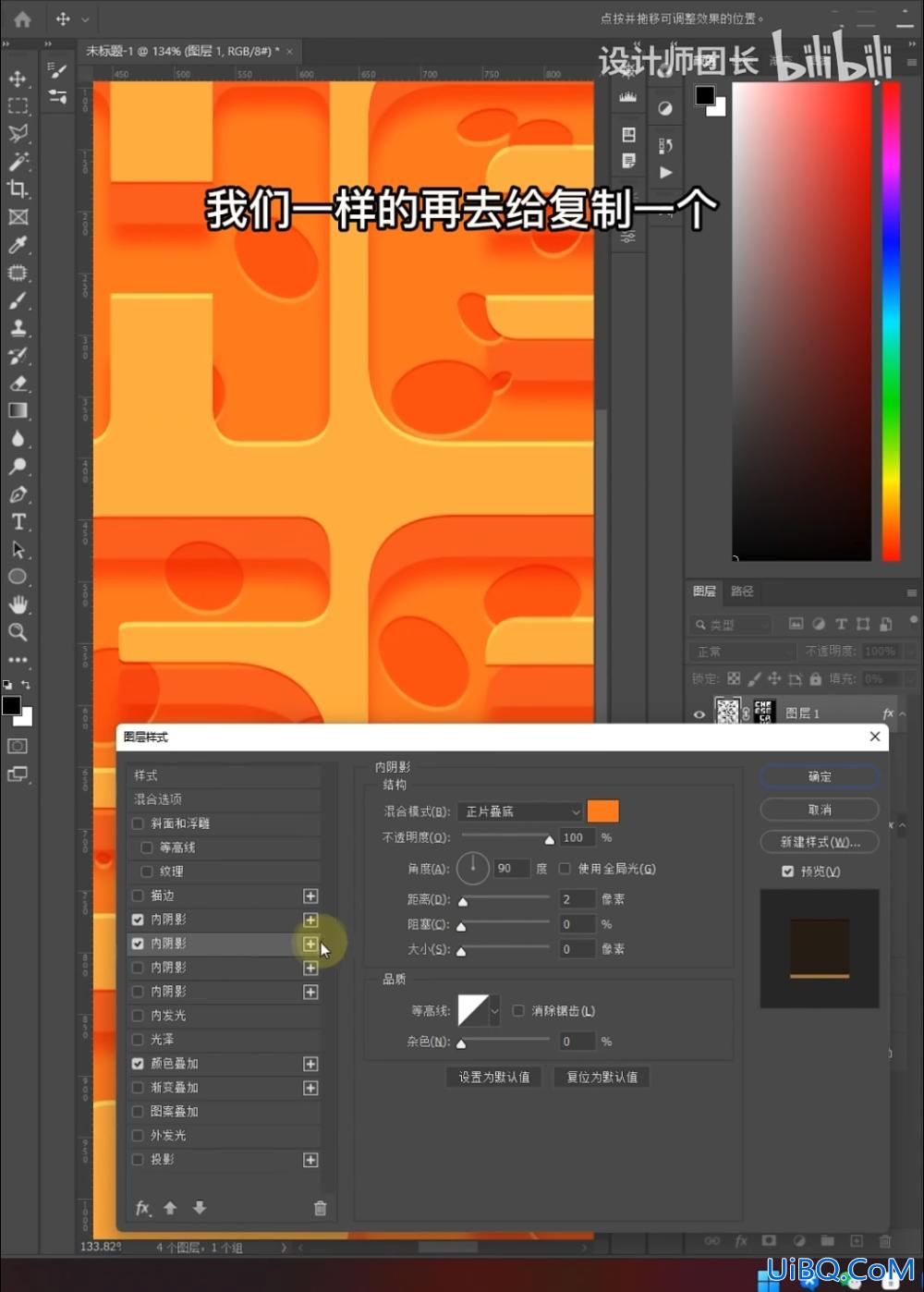Select the Brush tool

tap(18, 300)
